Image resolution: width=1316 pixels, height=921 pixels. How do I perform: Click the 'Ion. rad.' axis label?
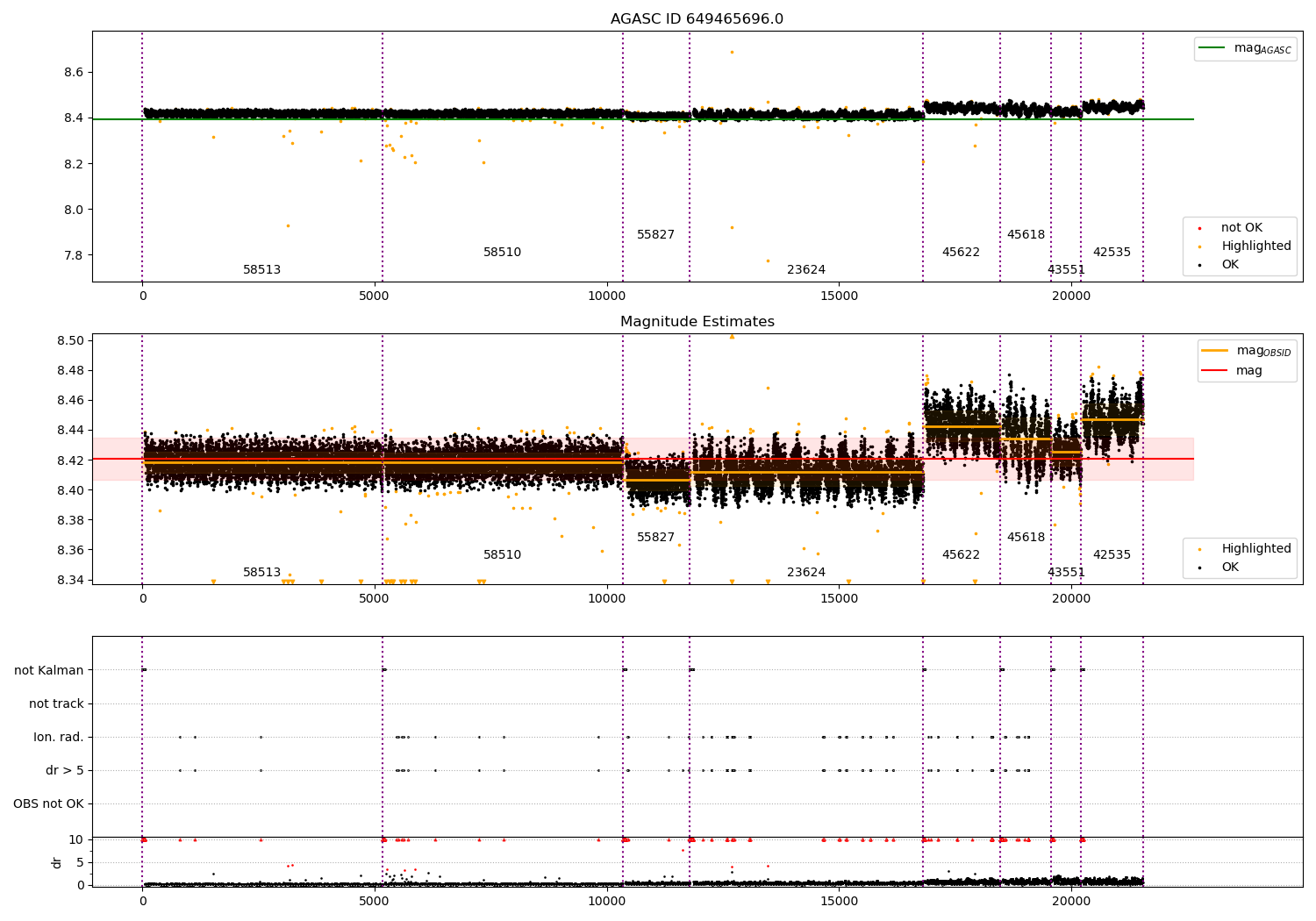[59, 738]
